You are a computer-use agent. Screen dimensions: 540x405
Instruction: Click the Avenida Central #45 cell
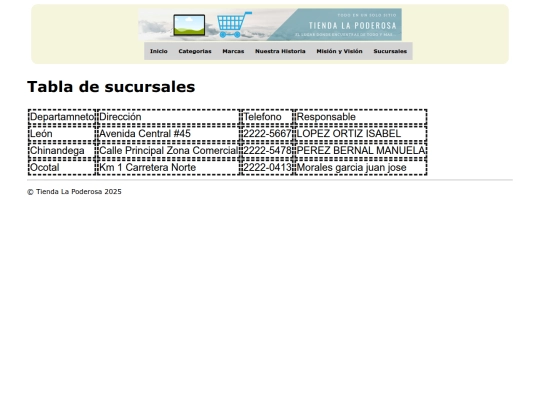(x=168, y=134)
